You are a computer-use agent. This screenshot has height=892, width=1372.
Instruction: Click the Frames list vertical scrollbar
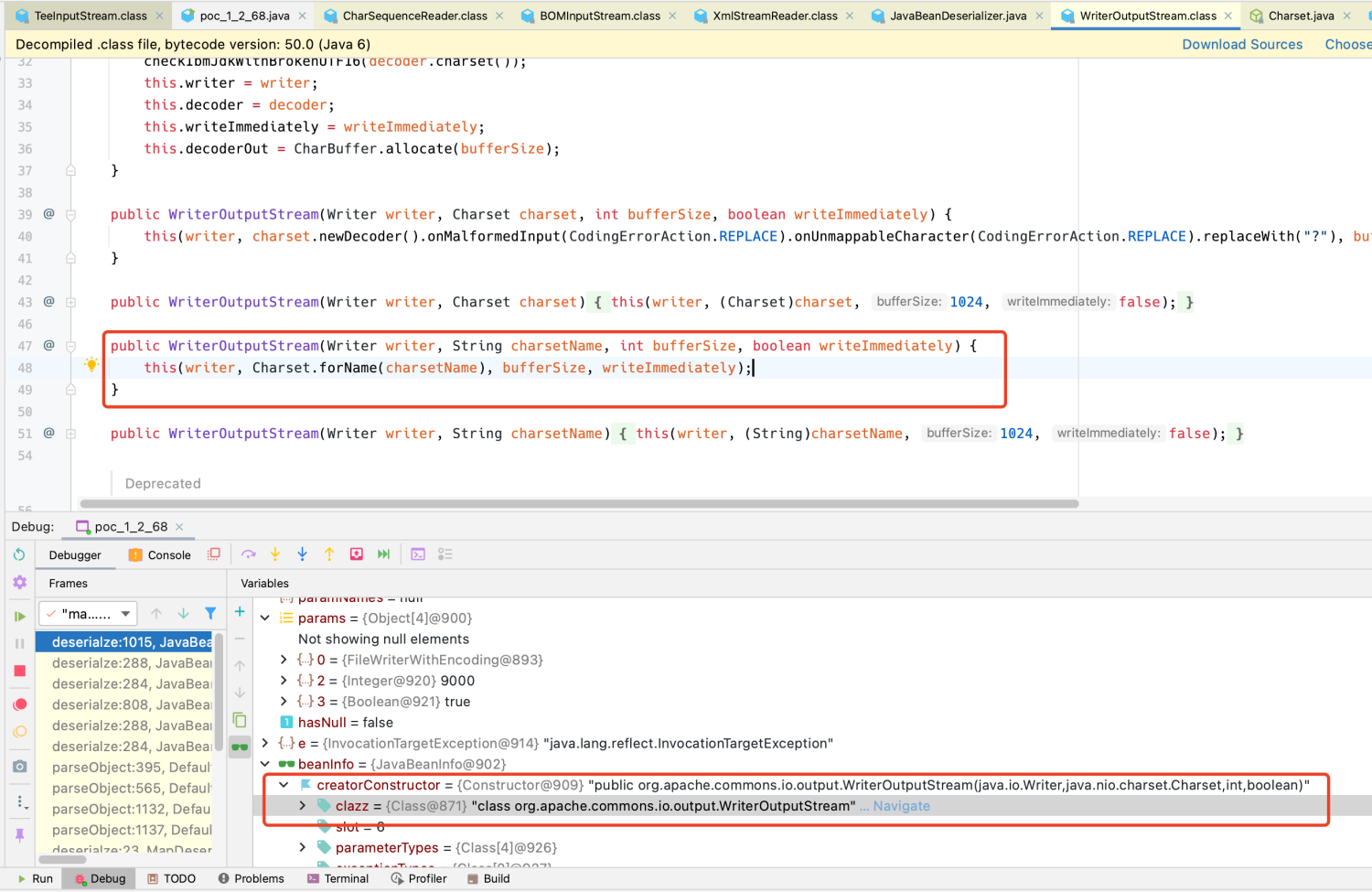tap(219, 691)
